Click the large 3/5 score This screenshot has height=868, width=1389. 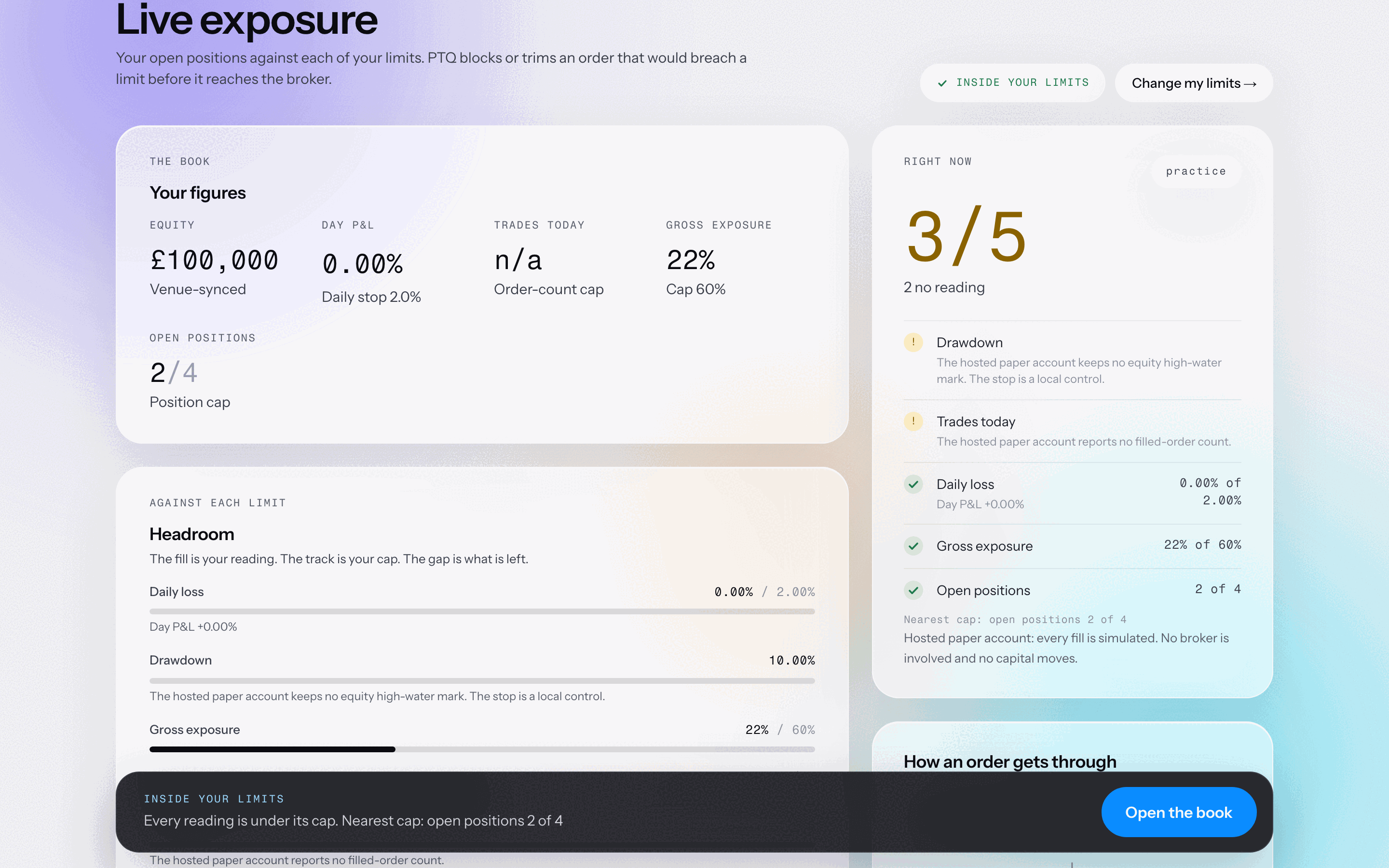point(967,236)
